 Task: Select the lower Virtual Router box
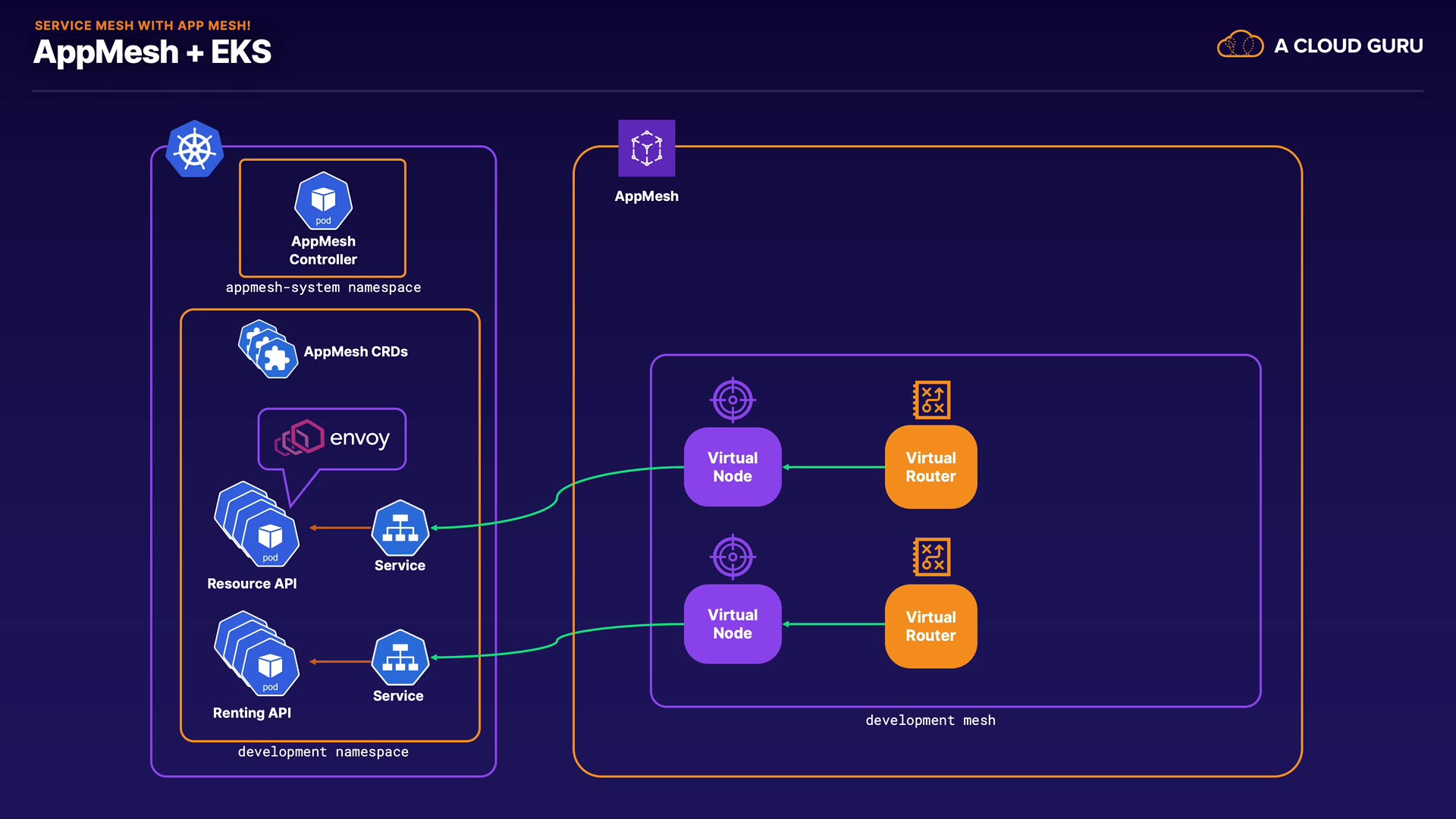[x=931, y=626]
